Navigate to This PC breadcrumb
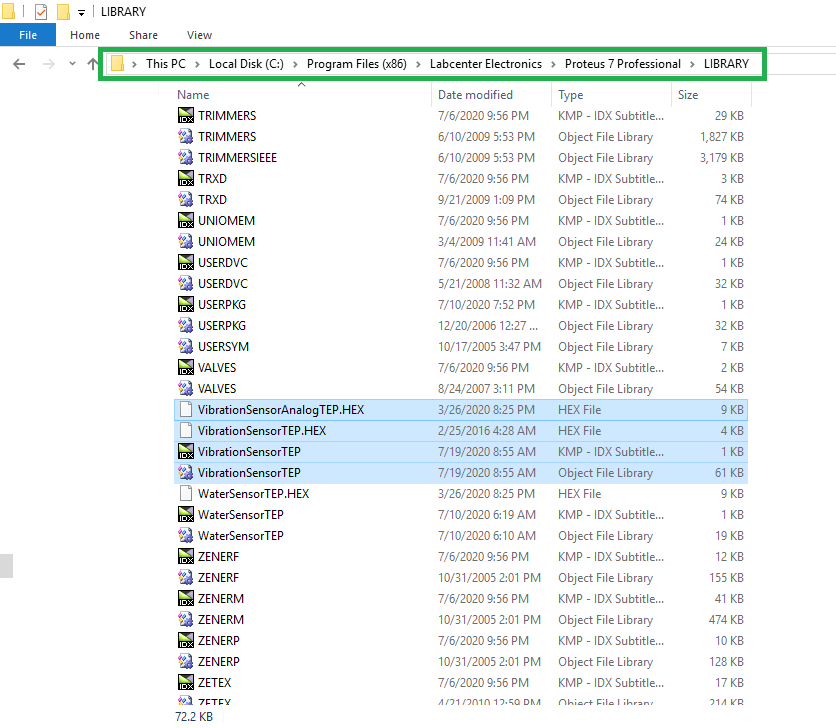Image resolution: width=836 pixels, height=728 pixels. click(166, 64)
